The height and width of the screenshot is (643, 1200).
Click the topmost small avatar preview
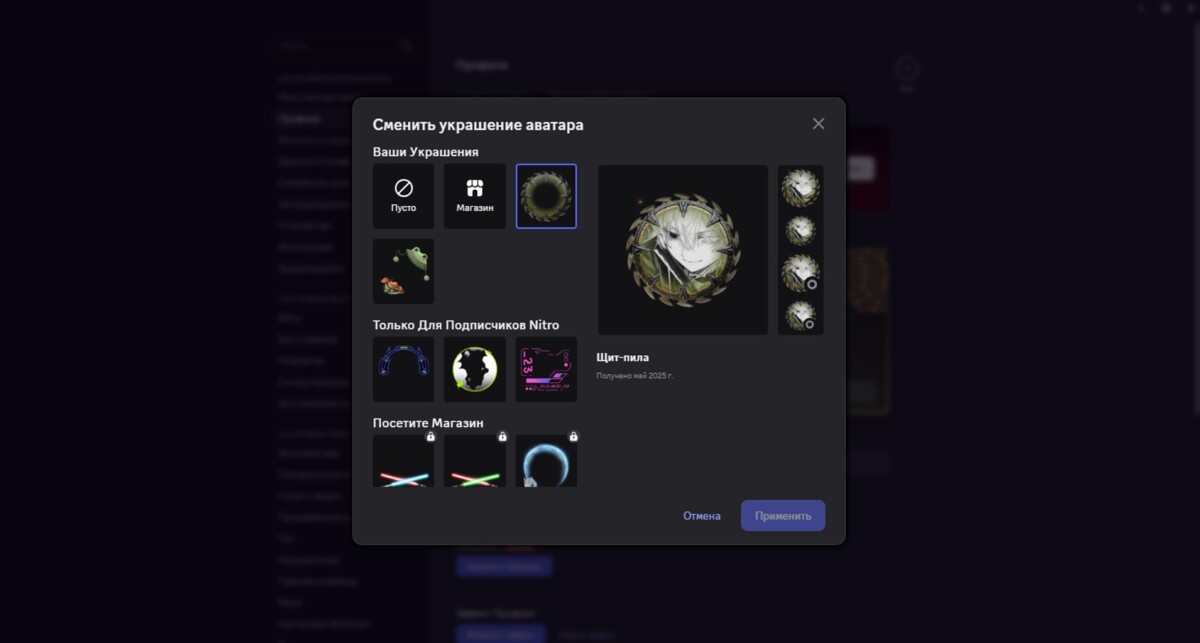coord(800,188)
